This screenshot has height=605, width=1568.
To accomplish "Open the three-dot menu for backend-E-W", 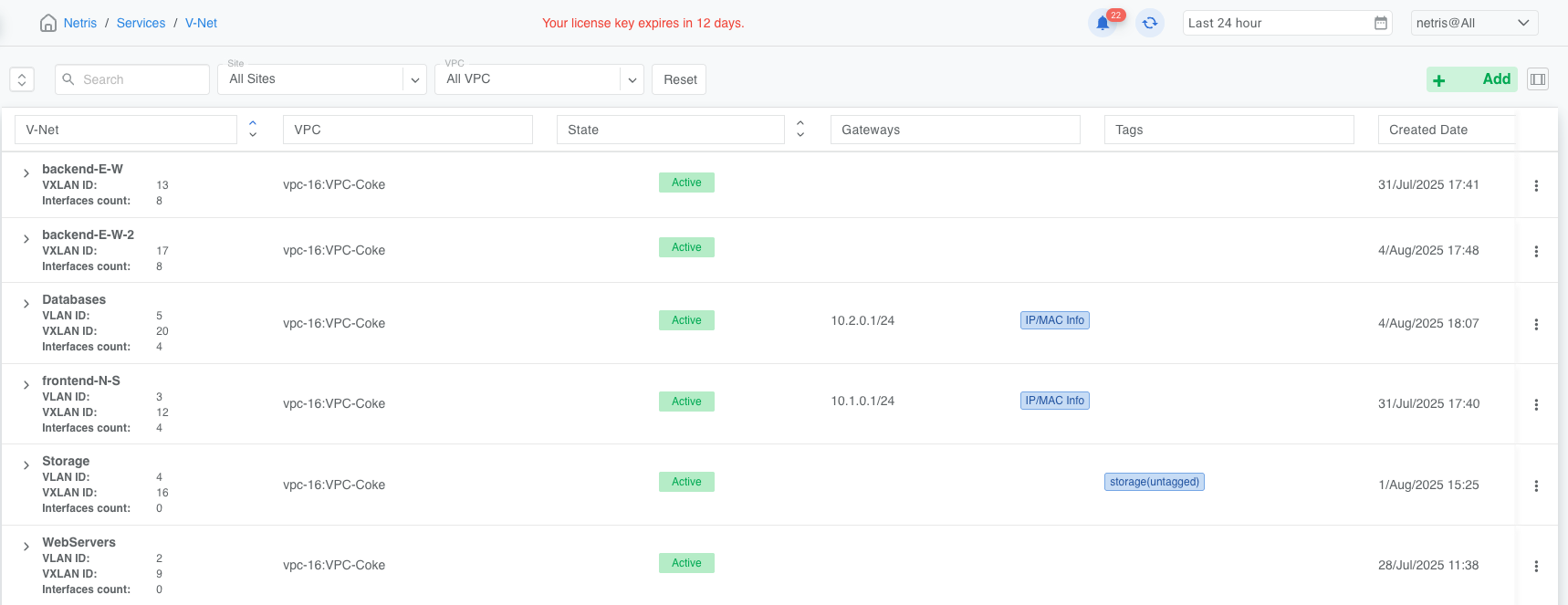I will pos(1536,185).
